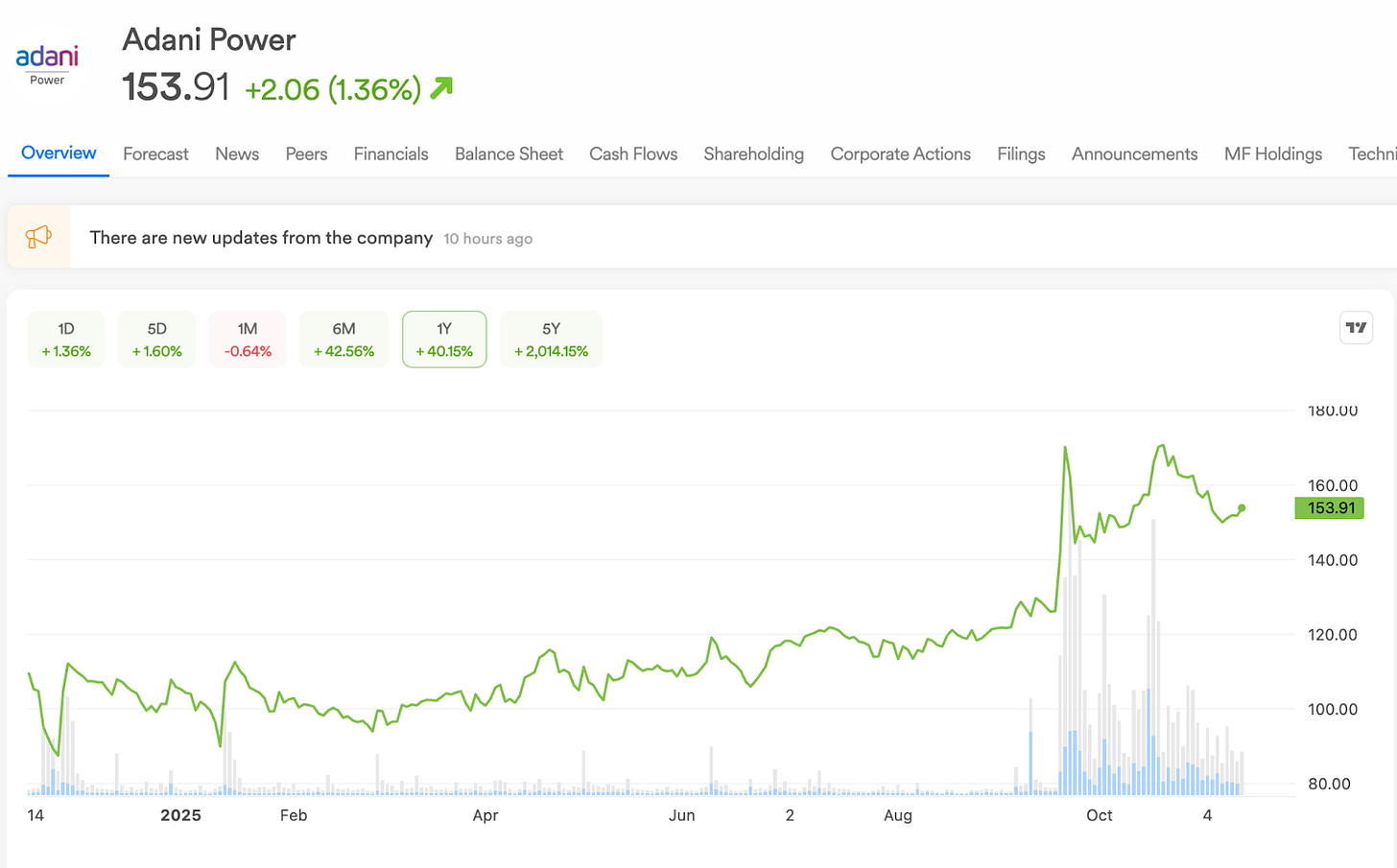1397x868 pixels.
Task: Select the 1M timeframe button
Action: [248, 340]
